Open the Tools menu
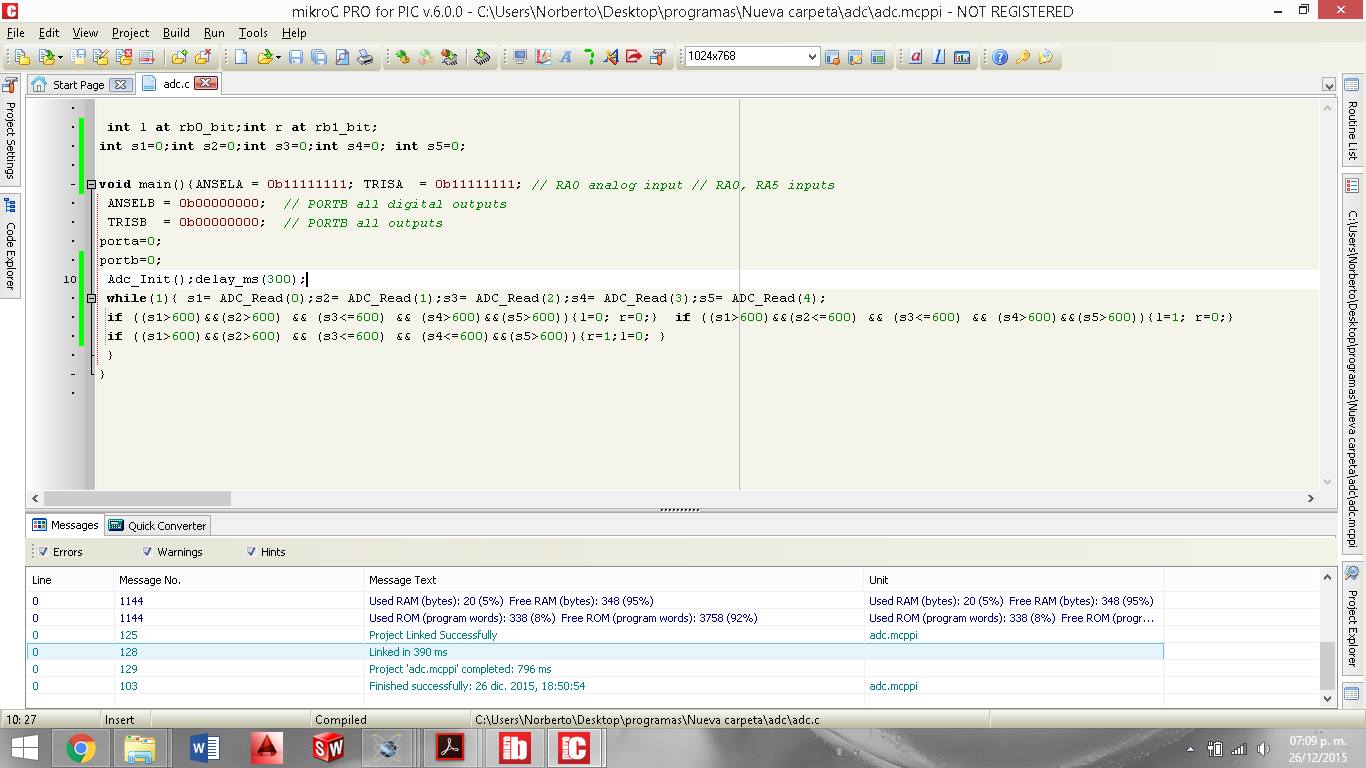This screenshot has width=1366, height=768. (253, 33)
